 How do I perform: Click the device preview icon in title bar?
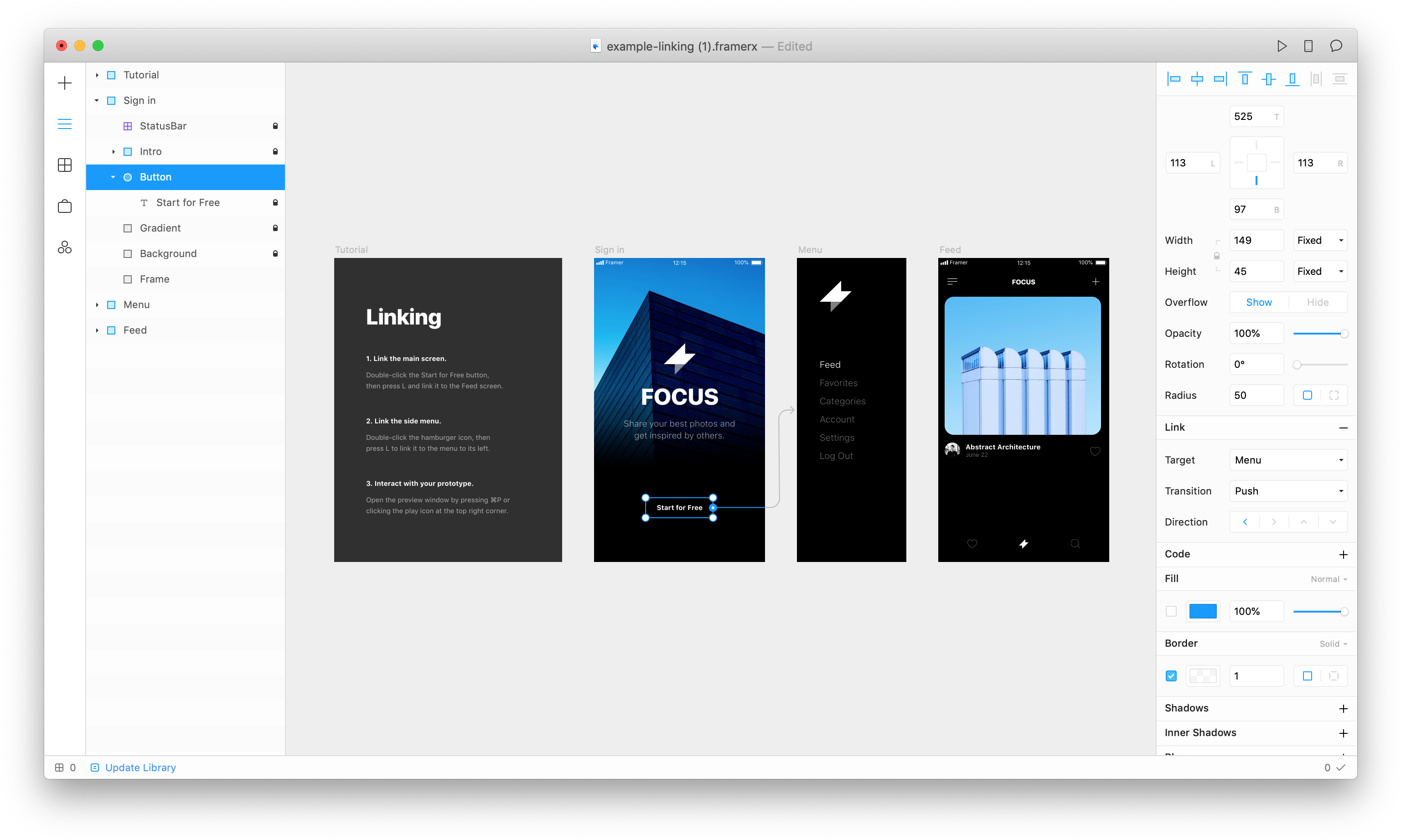click(x=1308, y=46)
